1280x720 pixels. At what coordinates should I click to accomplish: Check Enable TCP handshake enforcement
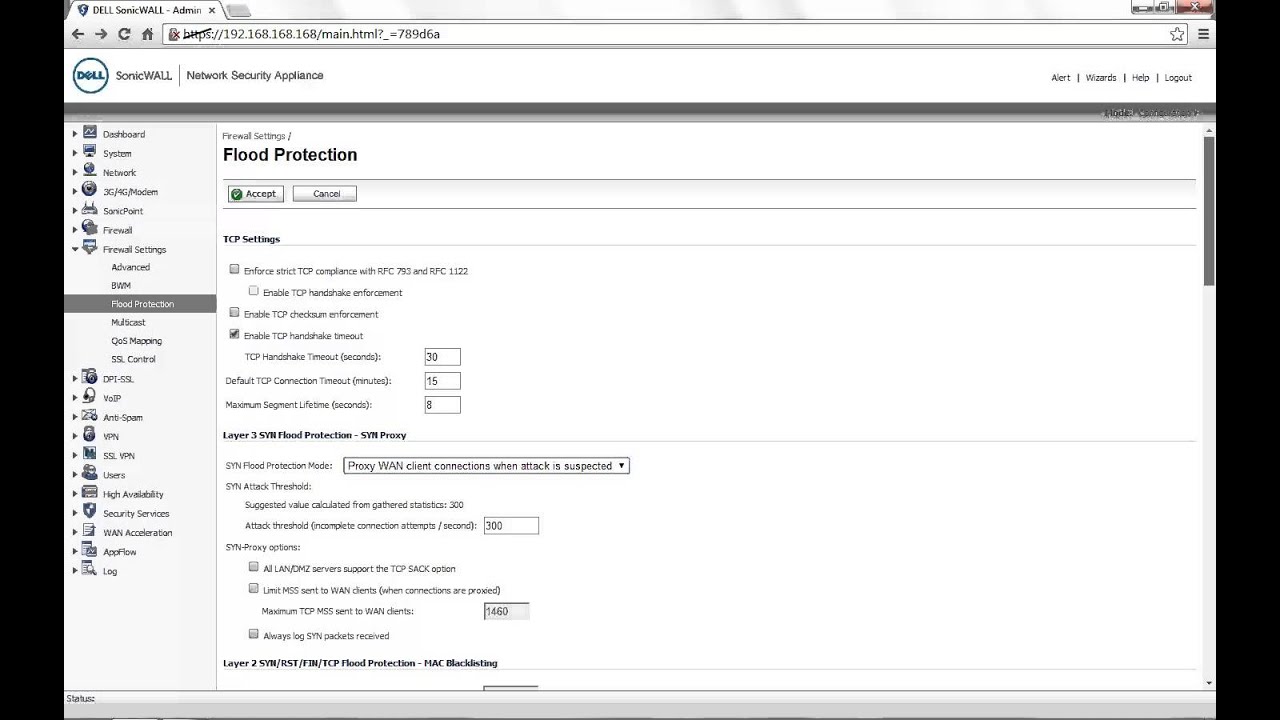coord(254,291)
